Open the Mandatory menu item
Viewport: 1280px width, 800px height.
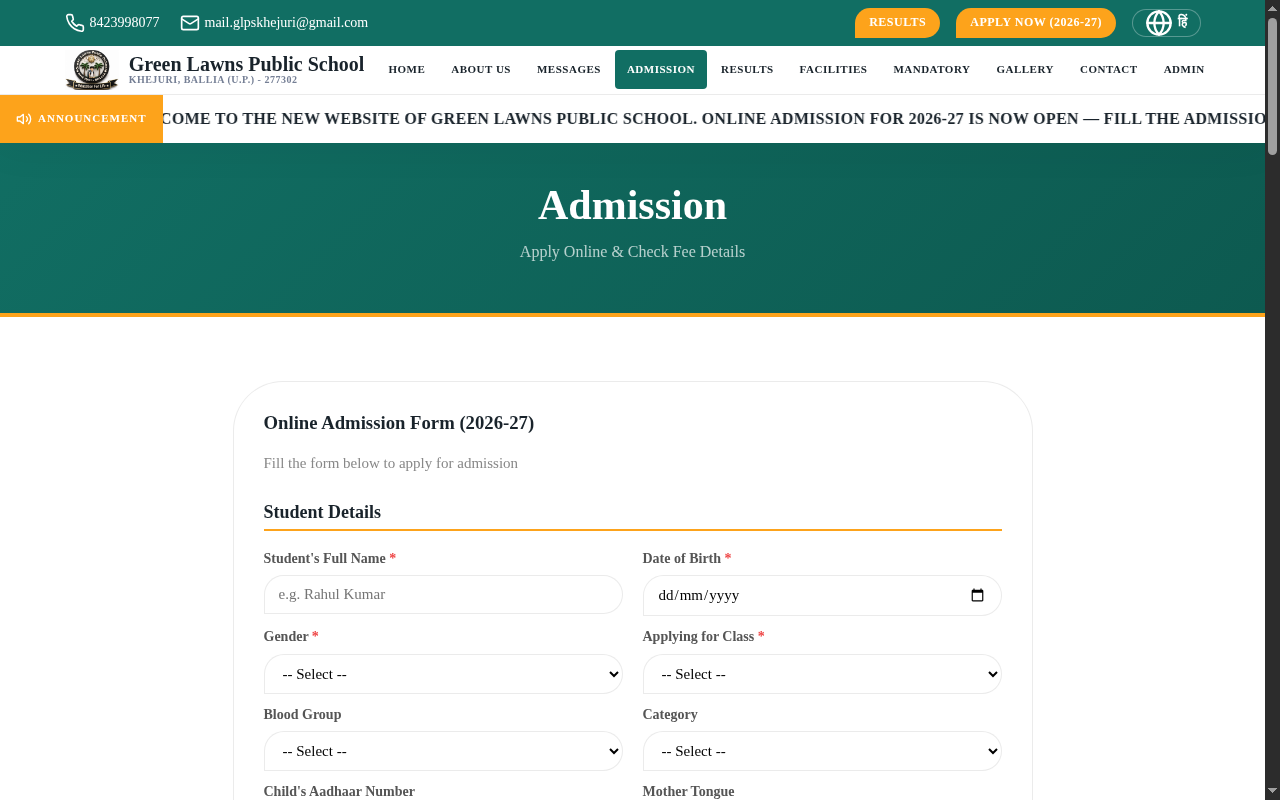932,70
